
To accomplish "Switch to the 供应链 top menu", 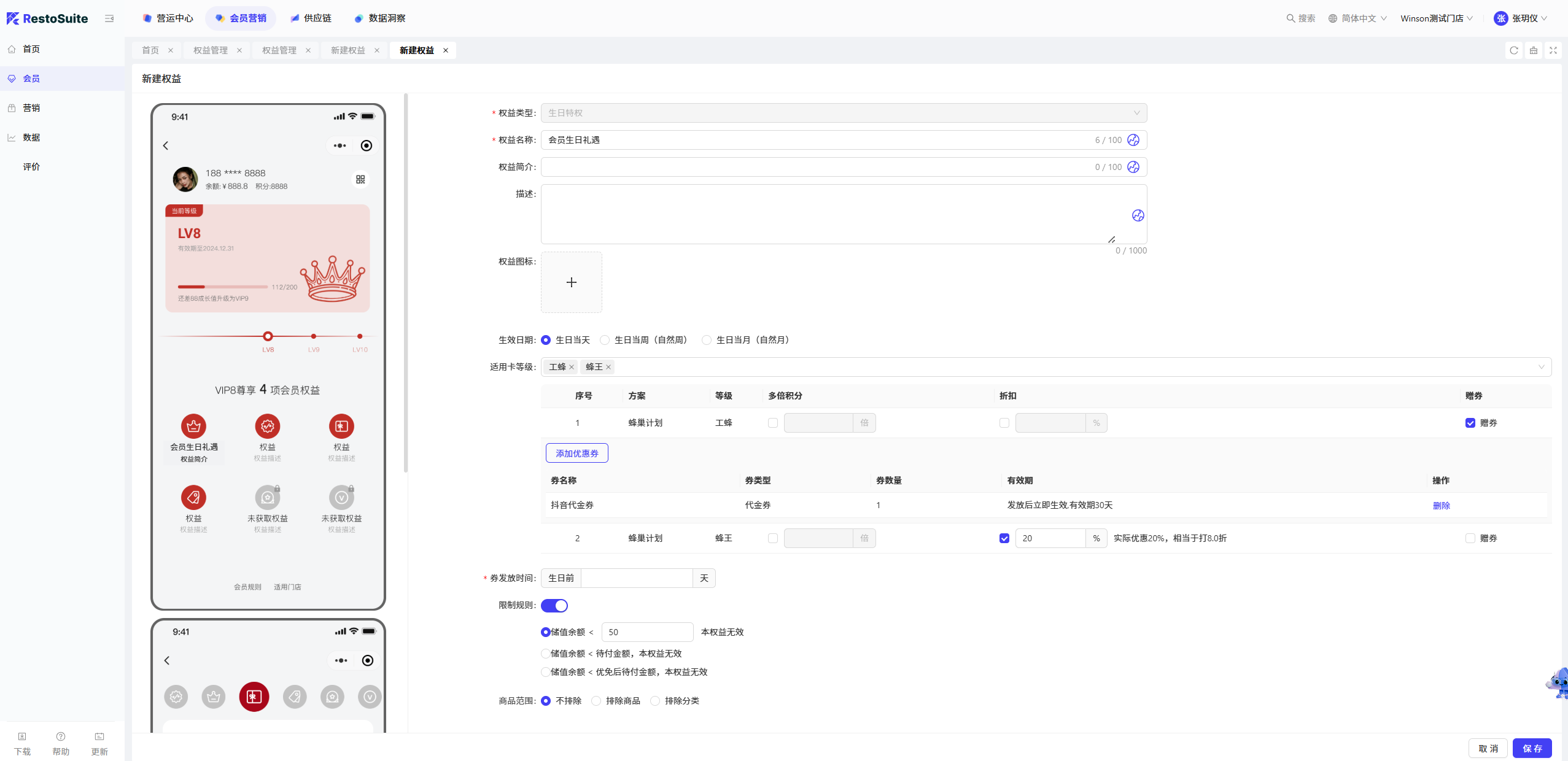I will tap(311, 18).
